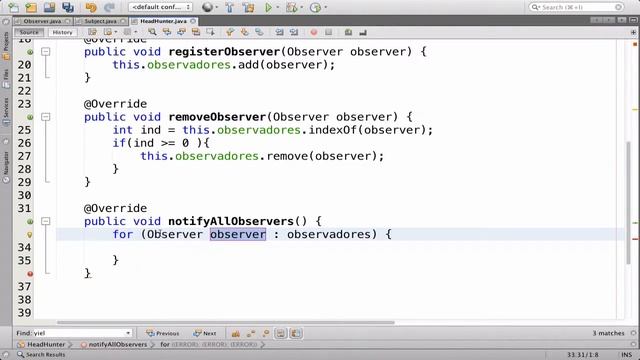Click the Shift Line Left icon
Viewport: 640px width, 360px height.
point(279,32)
